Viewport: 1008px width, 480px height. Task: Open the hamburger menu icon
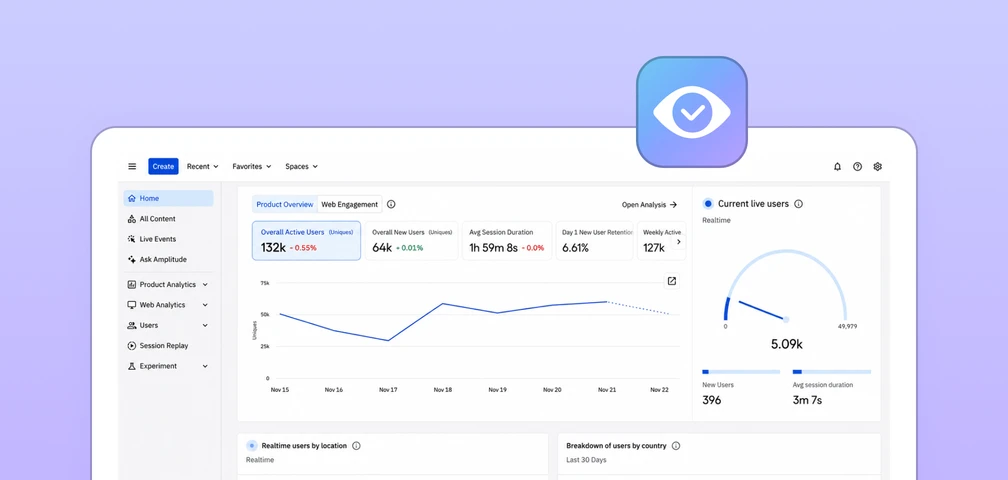pyautogui.click(x=132, y=166)
